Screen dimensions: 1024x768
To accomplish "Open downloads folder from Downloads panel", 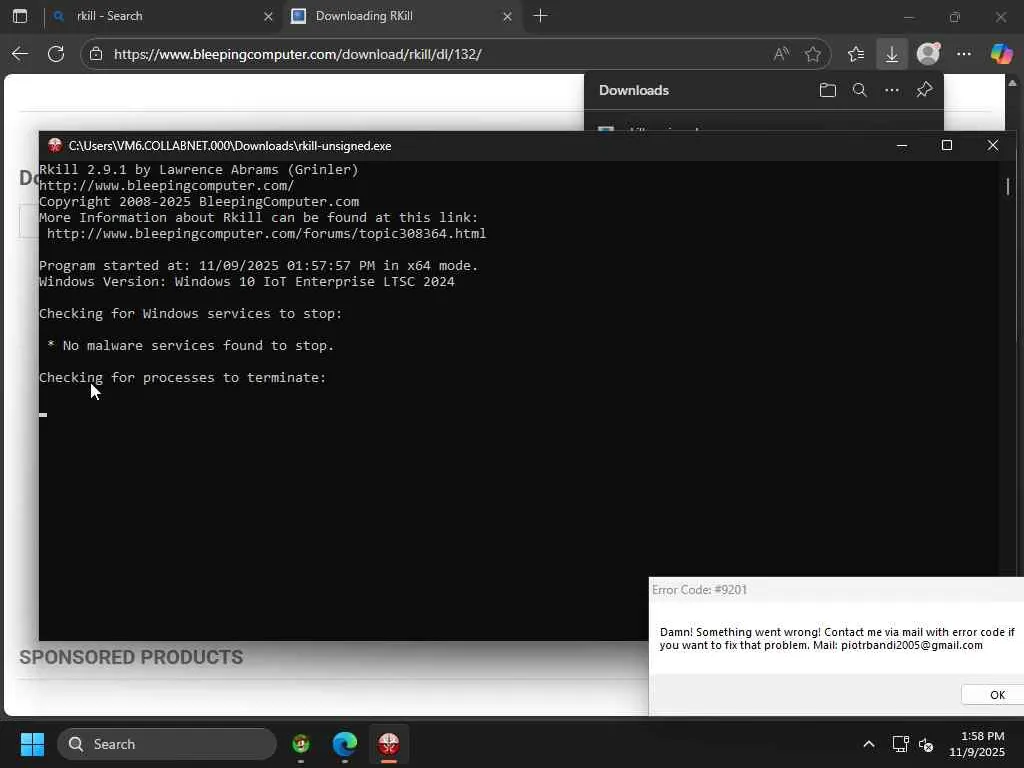I will [827, 90].
